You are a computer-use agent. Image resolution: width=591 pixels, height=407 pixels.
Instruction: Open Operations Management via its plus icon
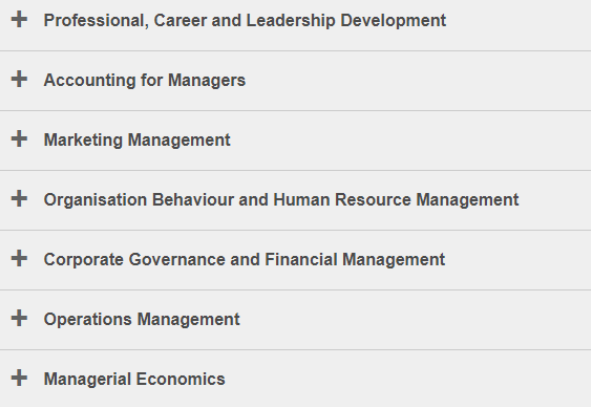click(19, 318)
